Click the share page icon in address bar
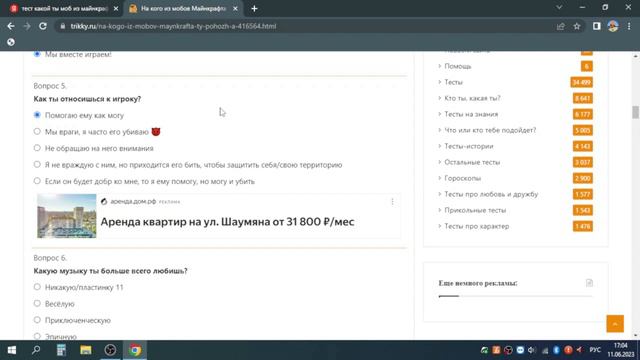 click(x=560, y=26)
